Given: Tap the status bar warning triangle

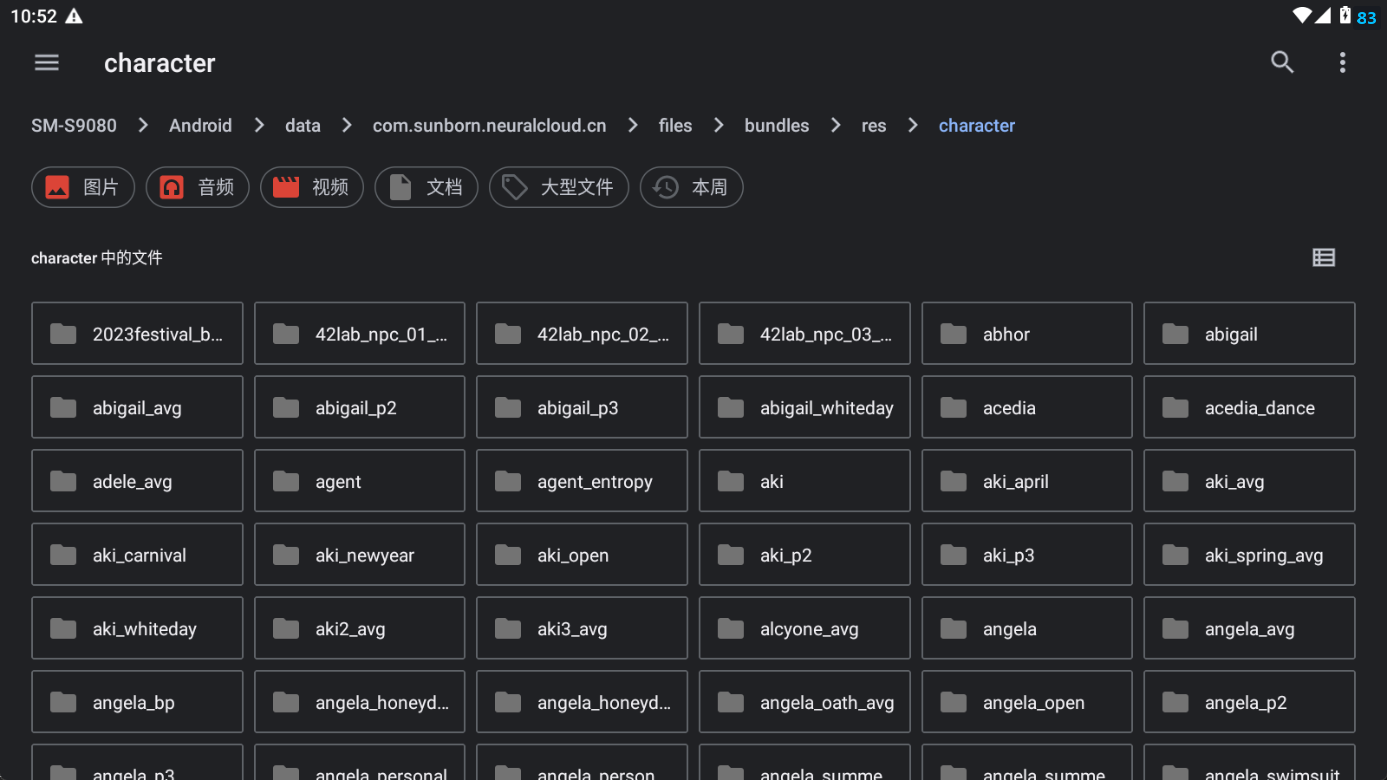Looking at the screenshot, I should [x=74, y=16].
